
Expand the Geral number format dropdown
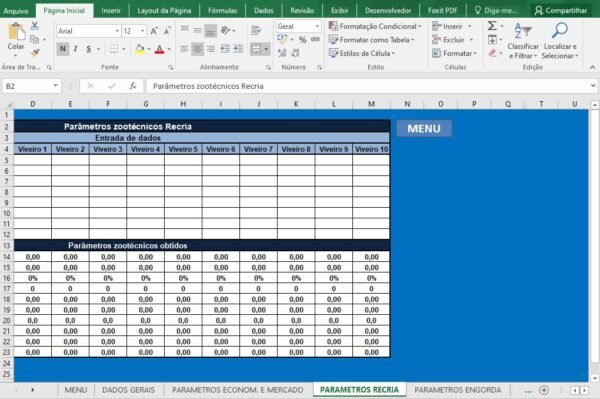pyautogui.click(x=317, y=26)
